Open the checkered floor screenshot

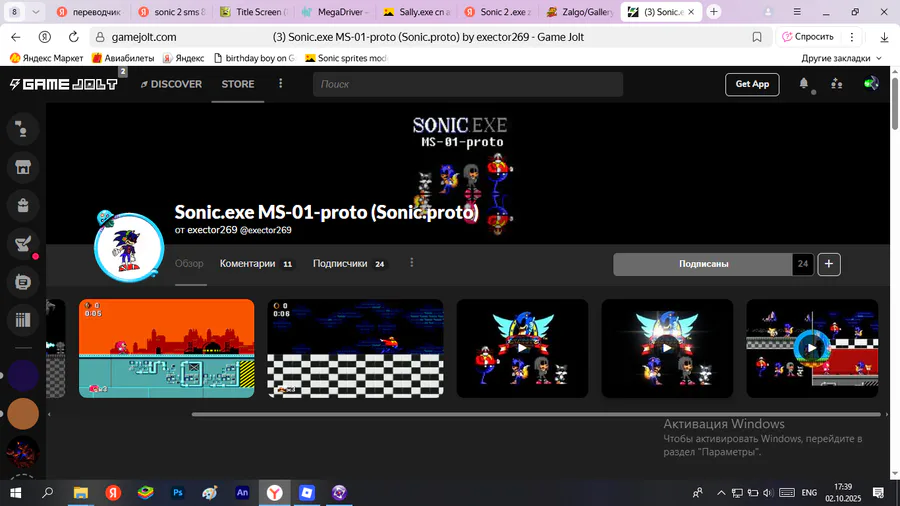(x=355, y=348)
